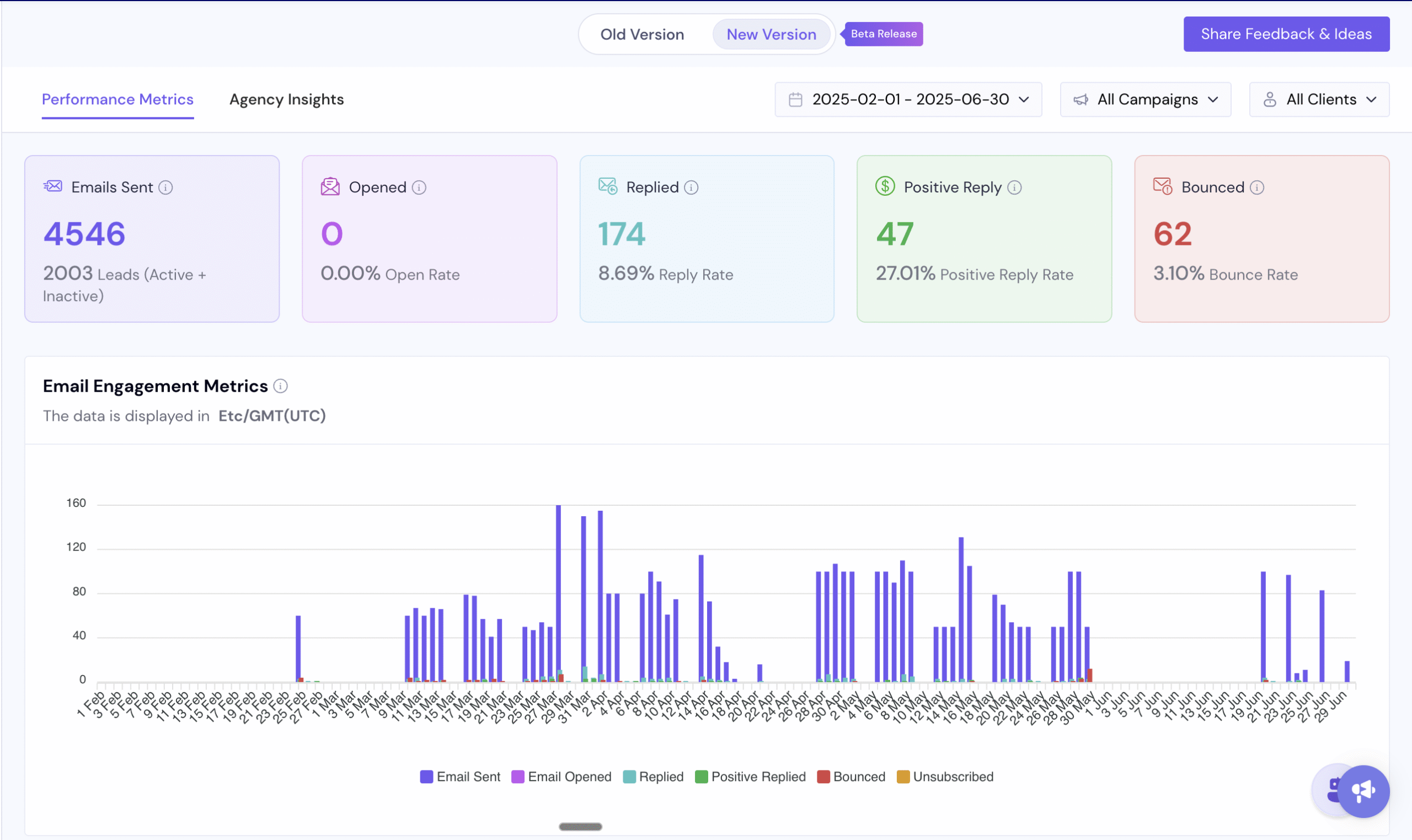Image resolution: width=1412 pixels, height=840 pixels.
Task: Hide Bounced series via chart legend
Action: coord(851,777)
